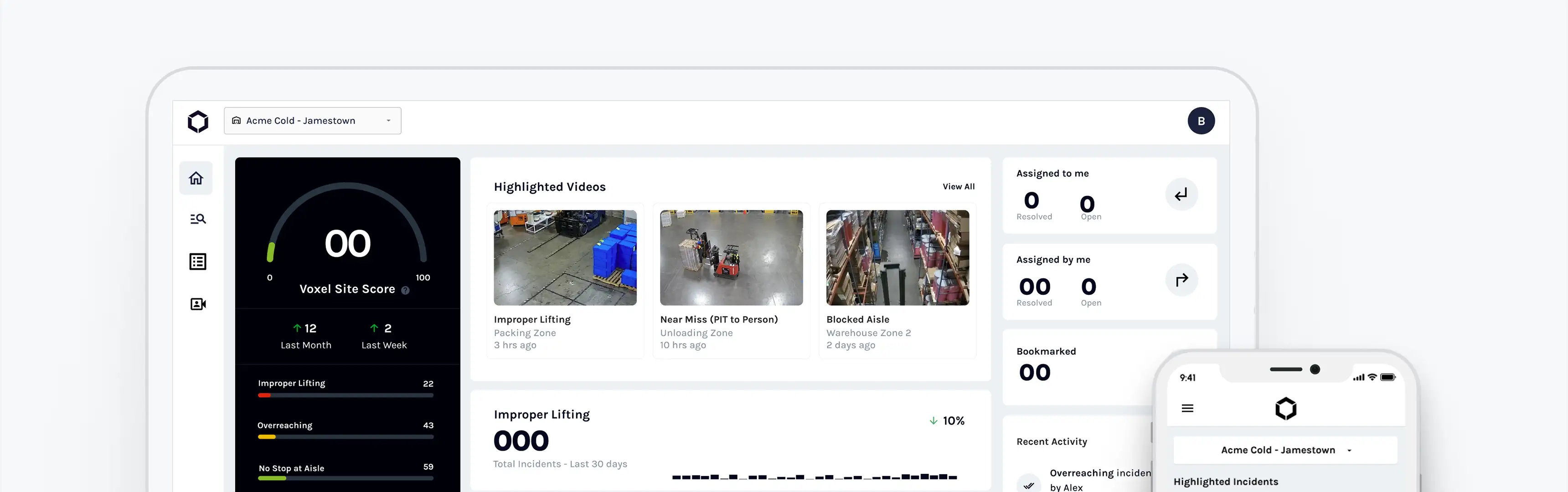Open camera video feeds from the sidebar
The height and width of the screenshot is (492, 1568).
[197, 303]
